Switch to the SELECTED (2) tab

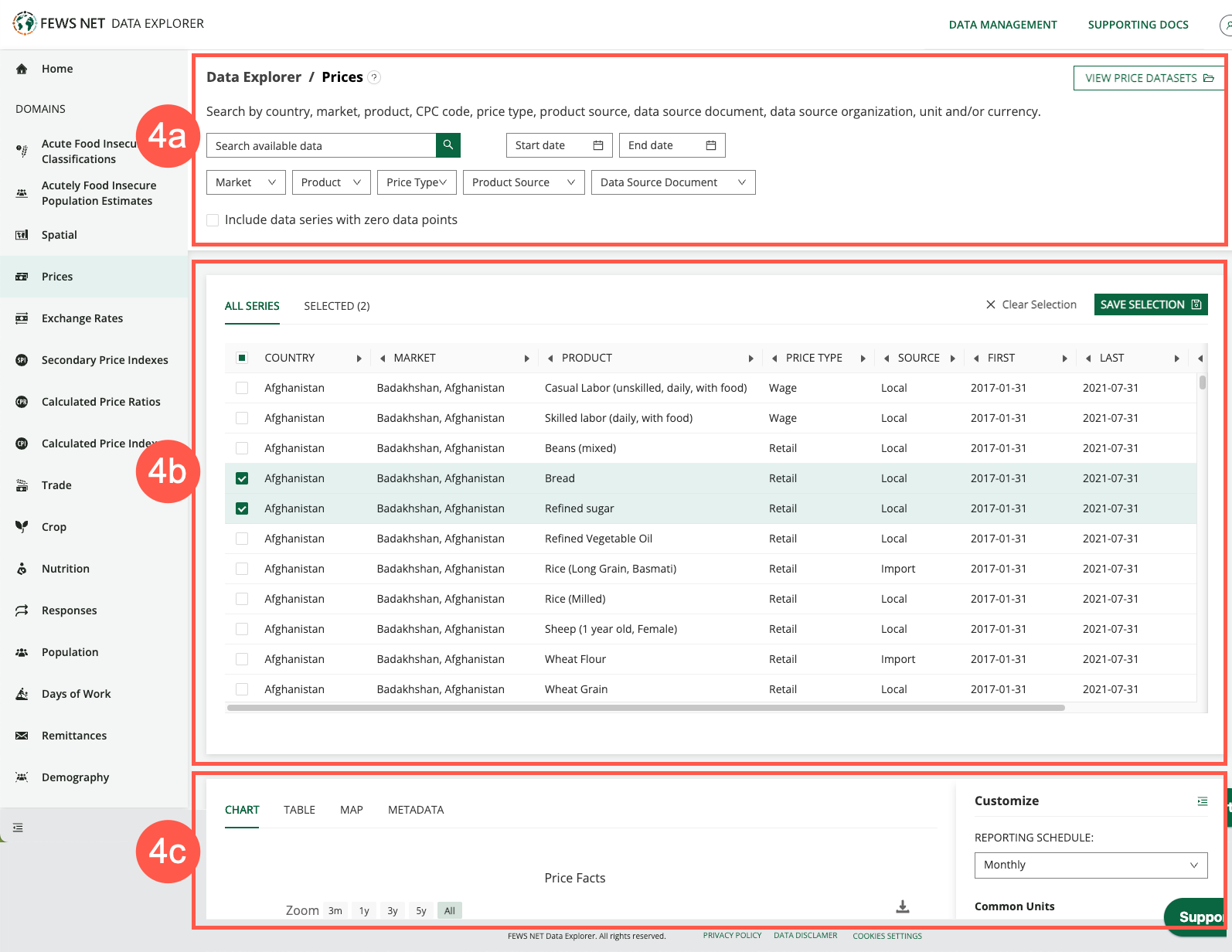(x=336, y=306)
